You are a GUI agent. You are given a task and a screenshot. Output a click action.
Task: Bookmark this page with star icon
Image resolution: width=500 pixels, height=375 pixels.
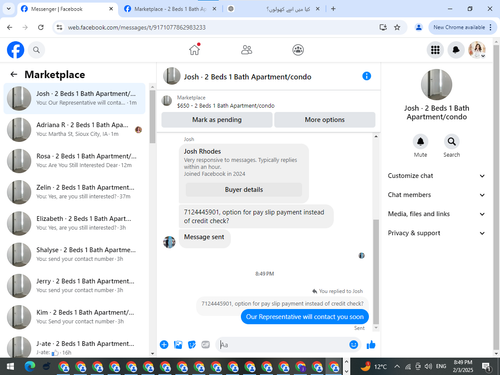click(x=397, y=27)
